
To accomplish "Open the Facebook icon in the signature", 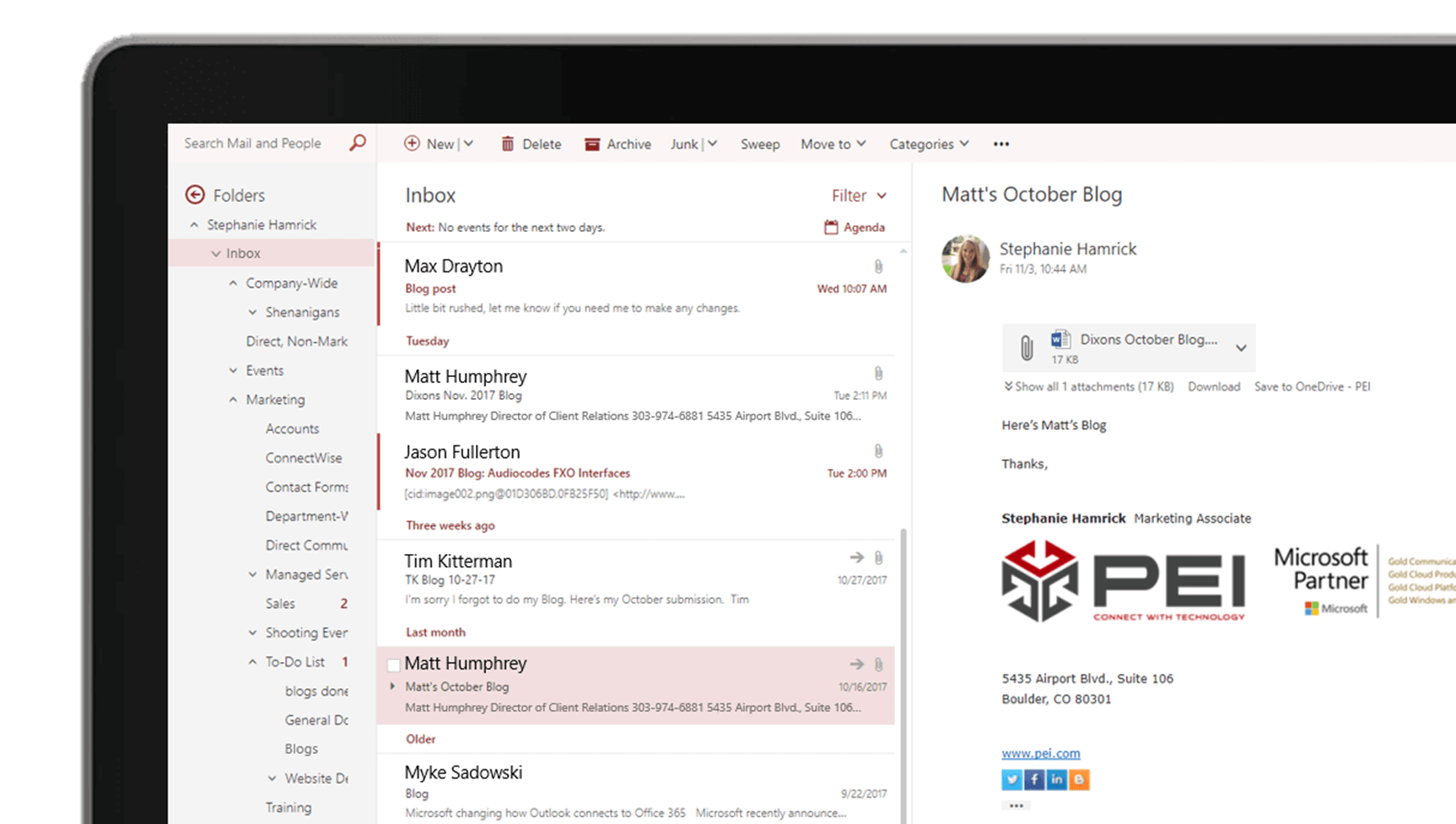I will [x=1034, y=779].
